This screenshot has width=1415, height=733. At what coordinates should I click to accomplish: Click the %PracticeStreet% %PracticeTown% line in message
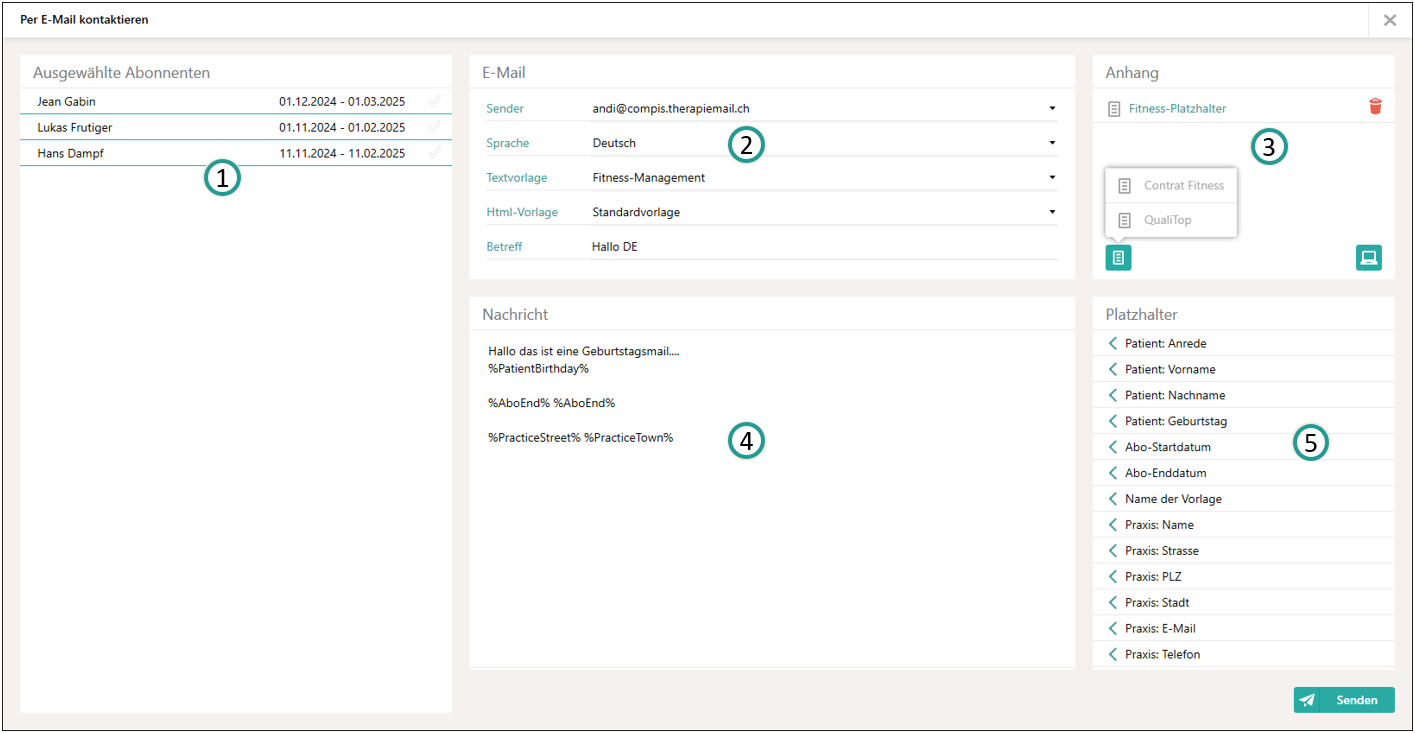[x=581, y=437]
